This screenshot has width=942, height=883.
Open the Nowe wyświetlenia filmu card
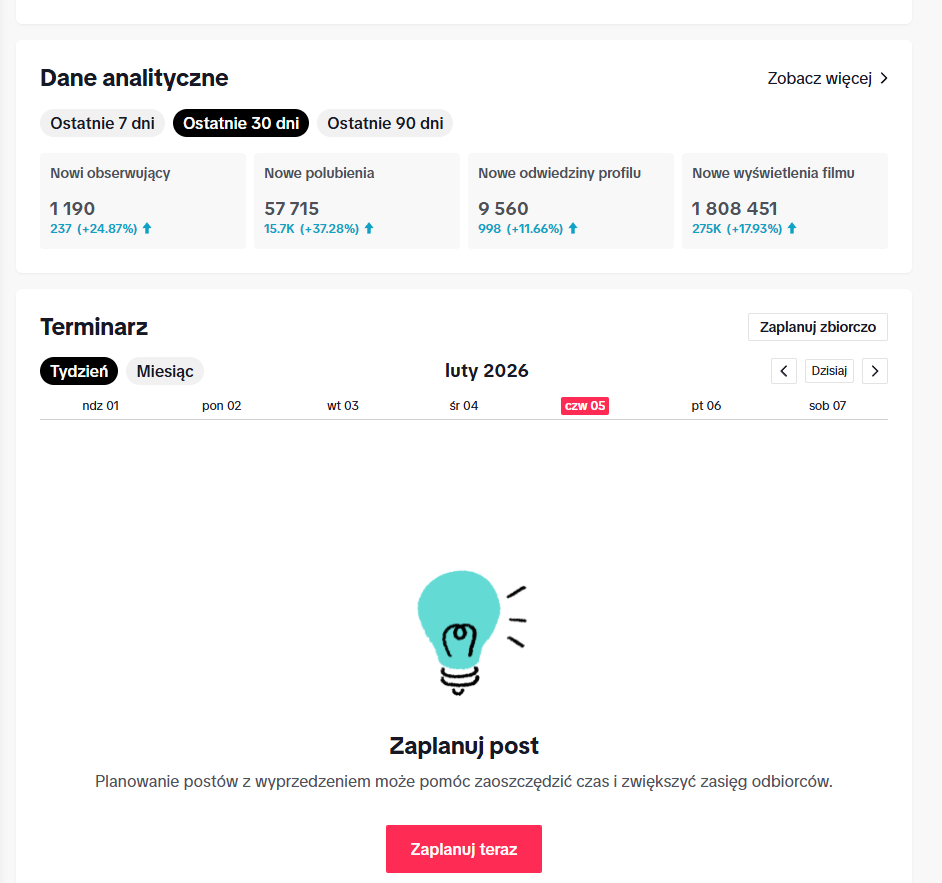(785, 201)
